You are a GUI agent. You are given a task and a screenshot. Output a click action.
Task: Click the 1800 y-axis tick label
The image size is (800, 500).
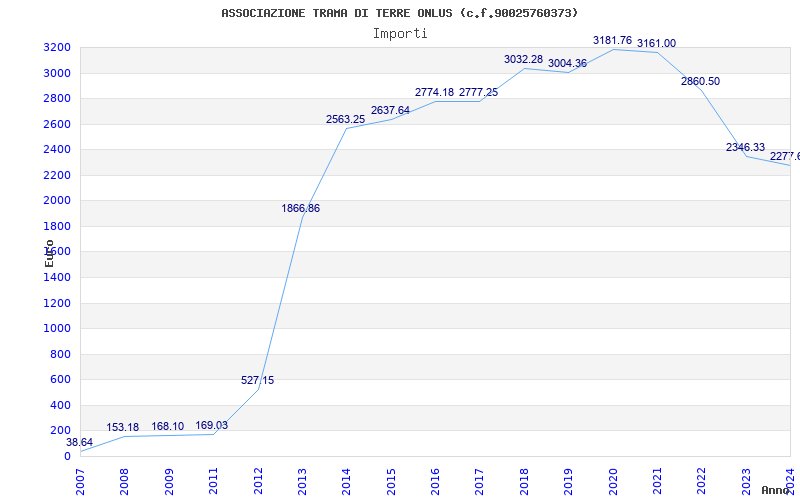click(57, 226)
